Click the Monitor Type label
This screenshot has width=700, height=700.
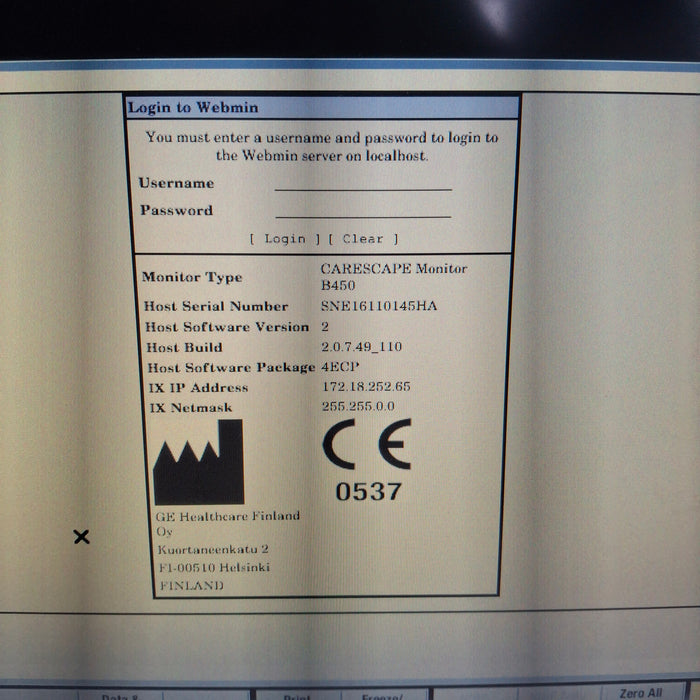(x=192, y=277)
